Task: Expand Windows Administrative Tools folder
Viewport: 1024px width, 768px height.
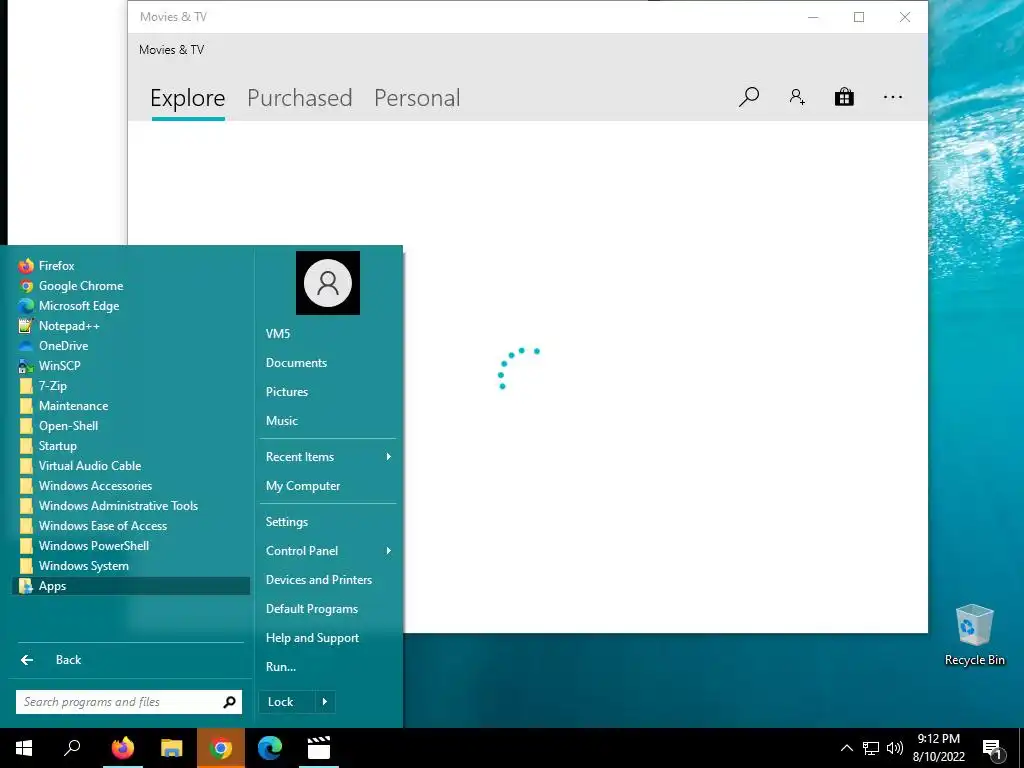Action: (131, 506)
